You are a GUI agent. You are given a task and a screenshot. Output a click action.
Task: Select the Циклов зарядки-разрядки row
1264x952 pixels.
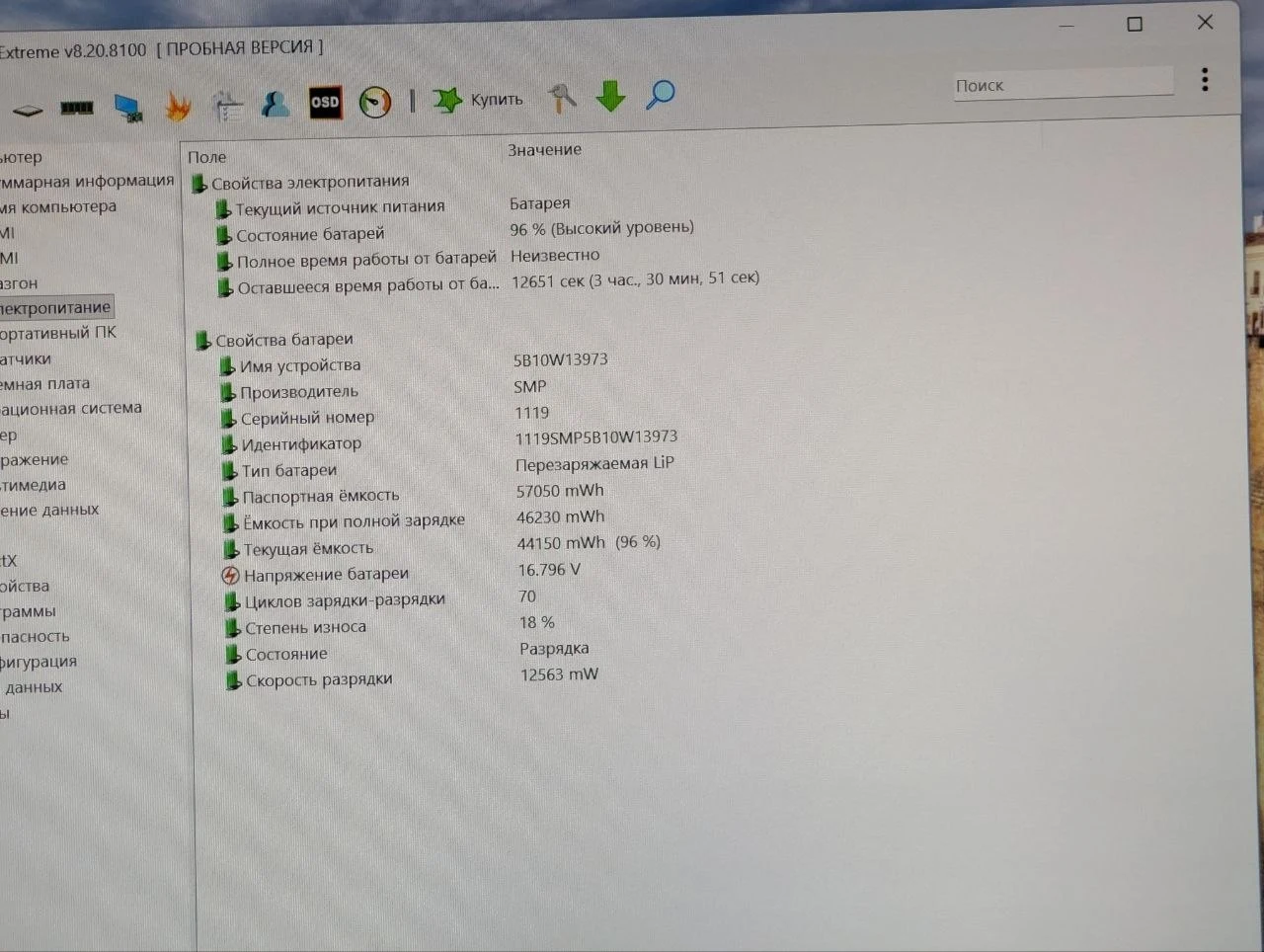pos(381,598)
